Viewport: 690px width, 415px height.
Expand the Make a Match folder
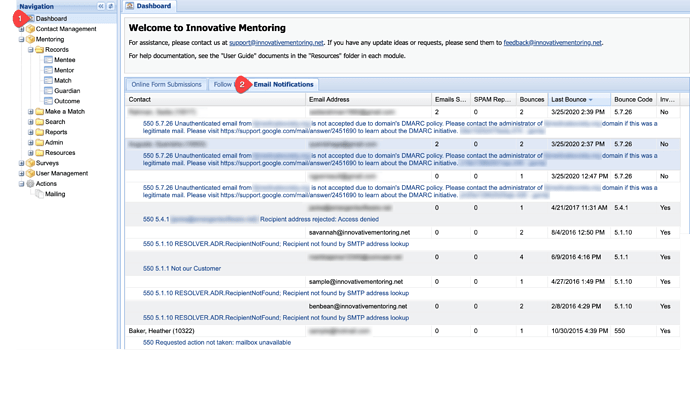(31, 112)
